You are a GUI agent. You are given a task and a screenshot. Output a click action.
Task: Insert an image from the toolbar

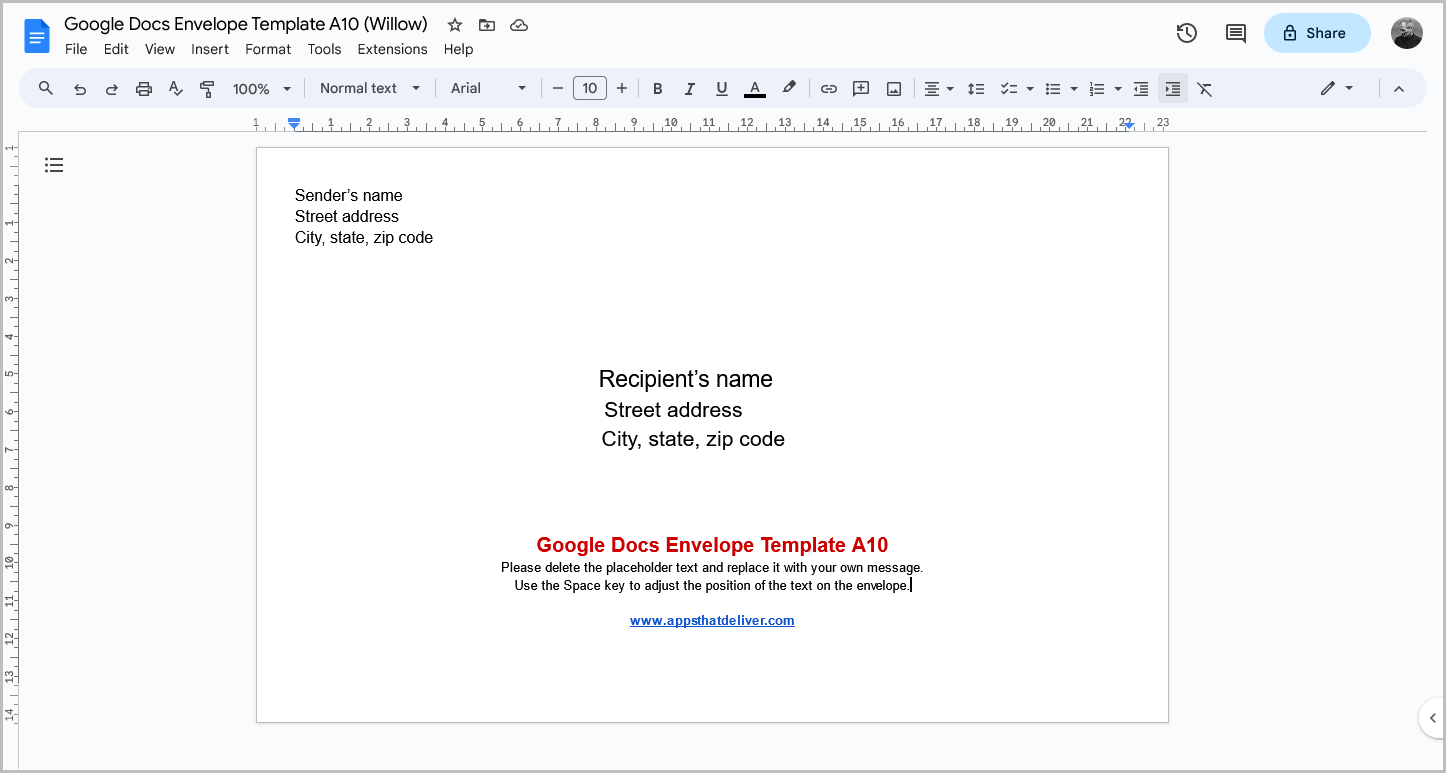pyautogui.click(x=892, y=88)
